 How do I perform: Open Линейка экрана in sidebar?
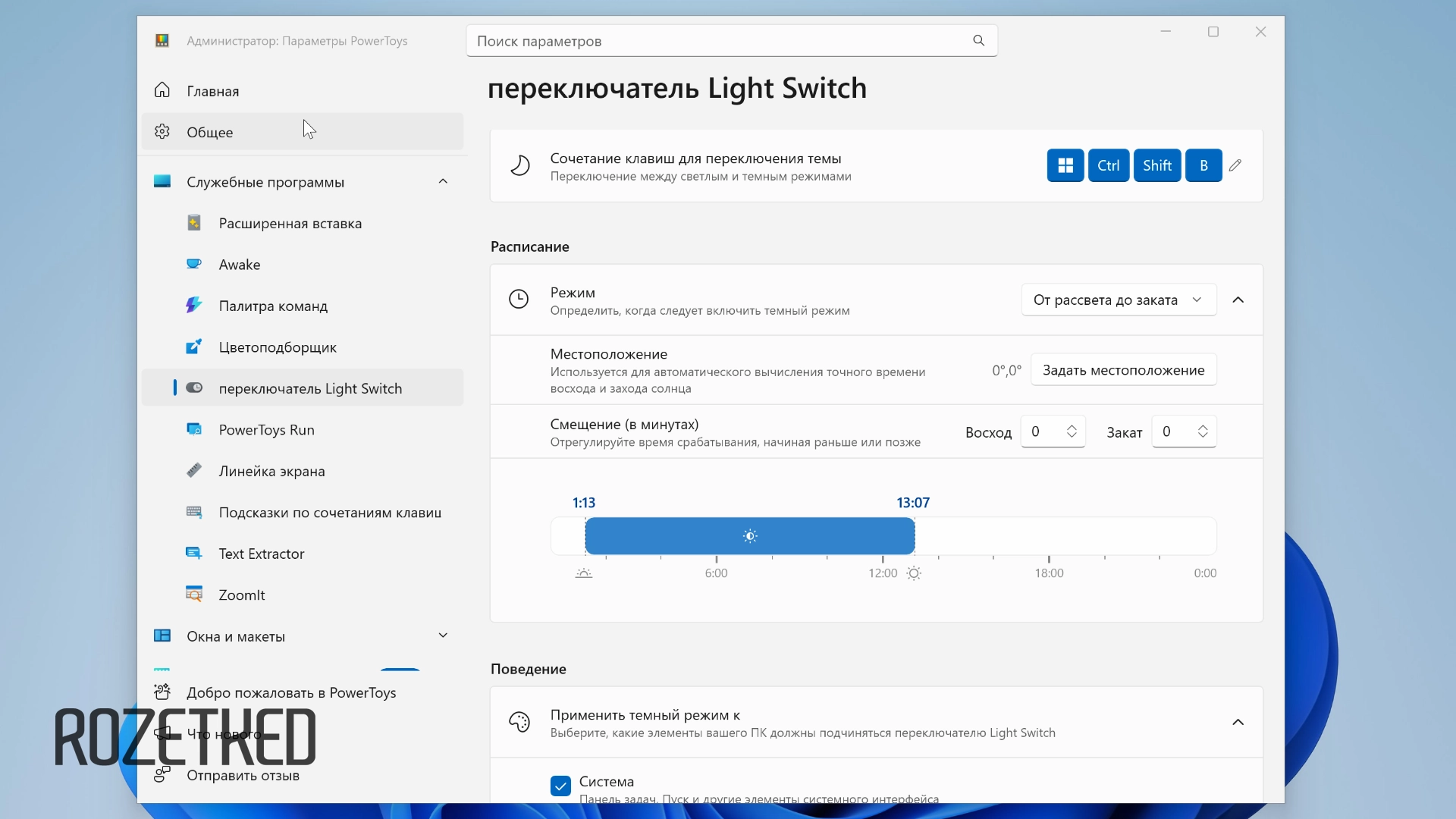click(271, 471)
